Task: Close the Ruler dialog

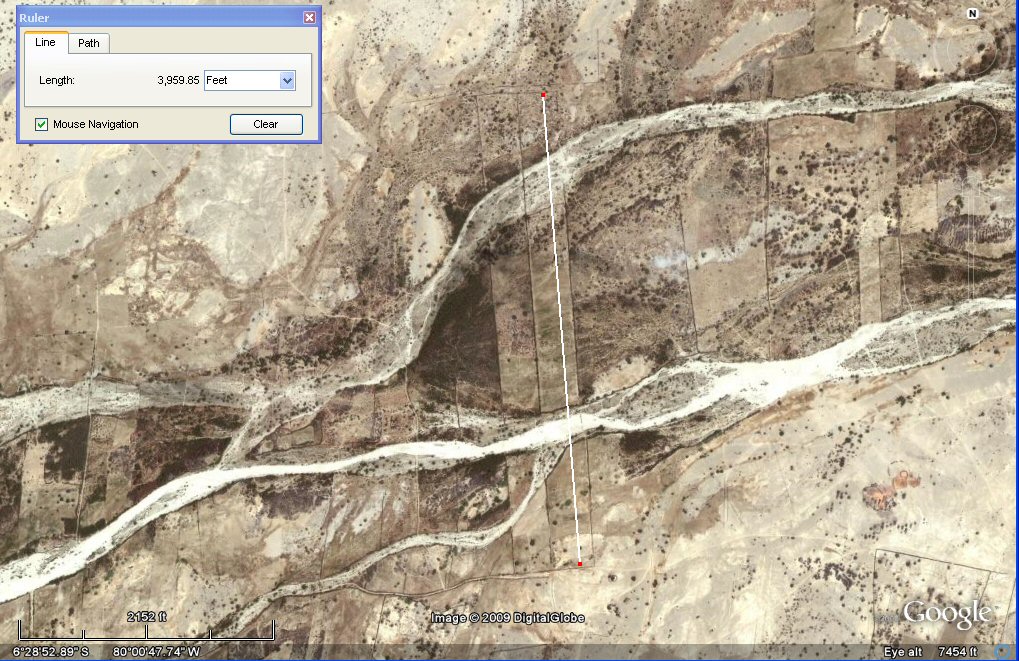Action: tap(309, 17)
